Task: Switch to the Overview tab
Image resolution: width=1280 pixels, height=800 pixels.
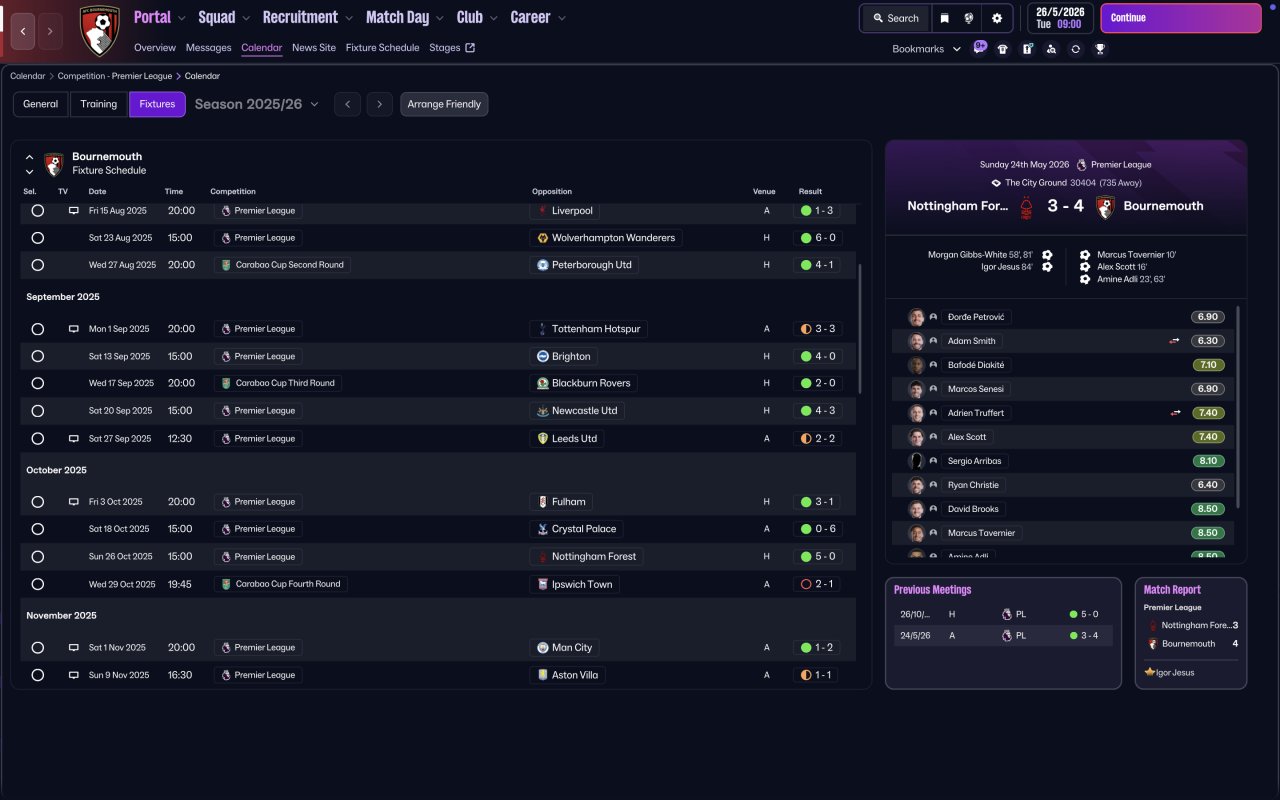Action: coord(155,48)
